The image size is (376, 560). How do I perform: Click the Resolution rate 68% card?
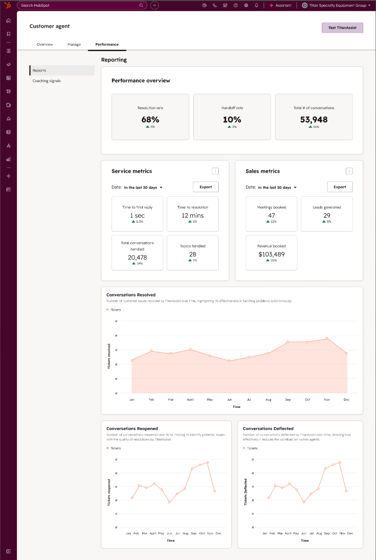pos(150,116)
